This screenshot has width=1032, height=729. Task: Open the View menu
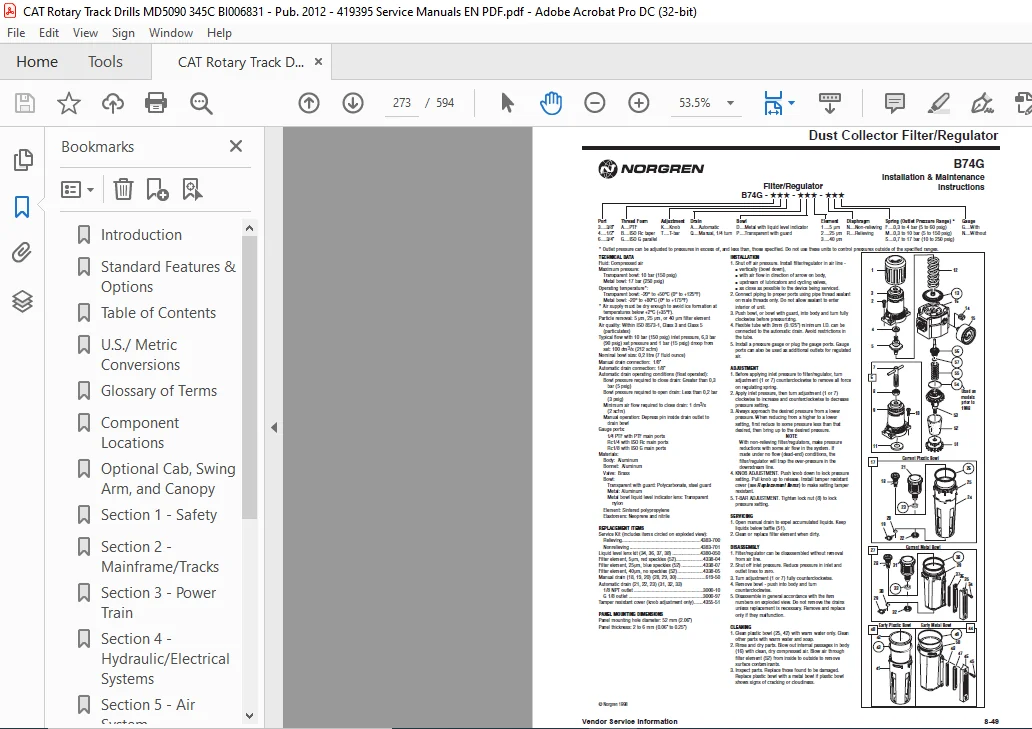[x=85, y=33]
